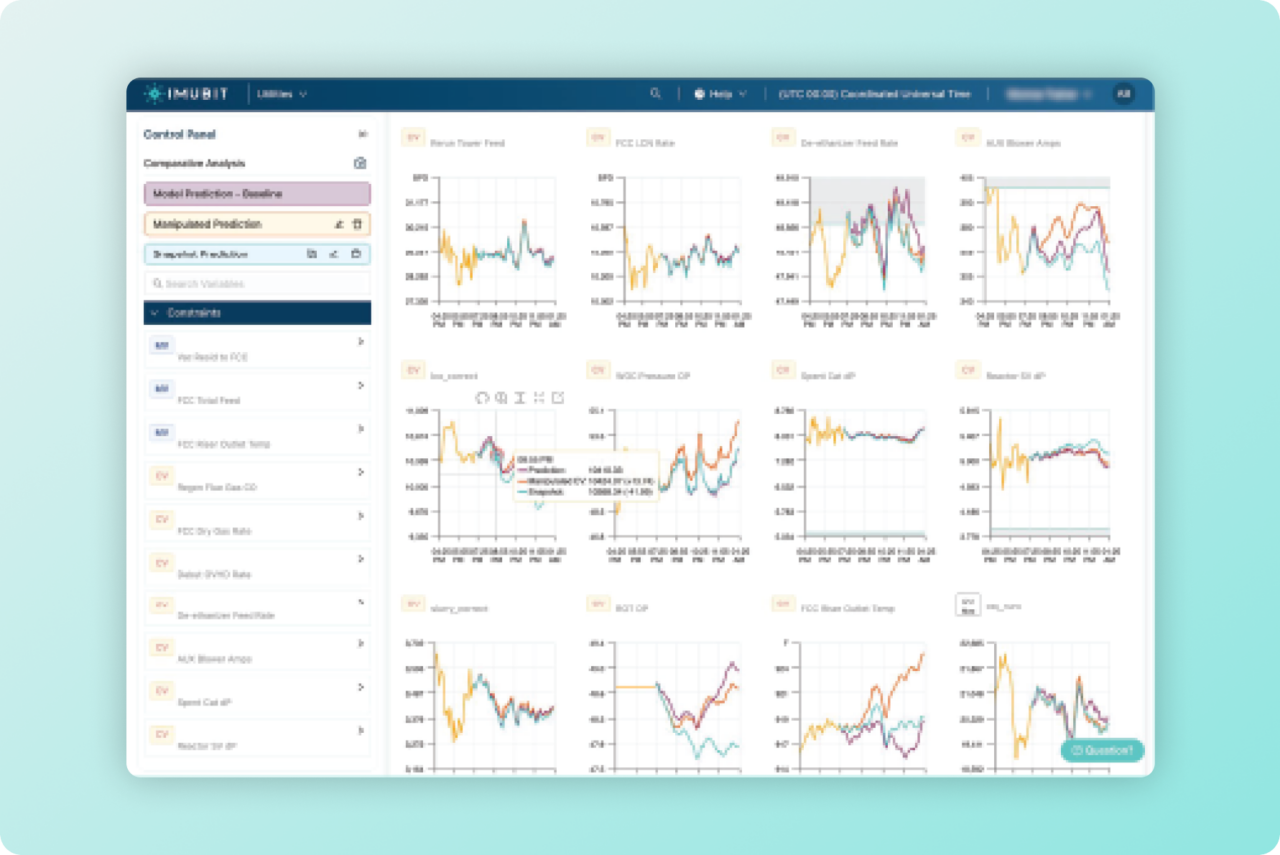Select the zoom tool on the lox_correct chart

tap(501, 397)
